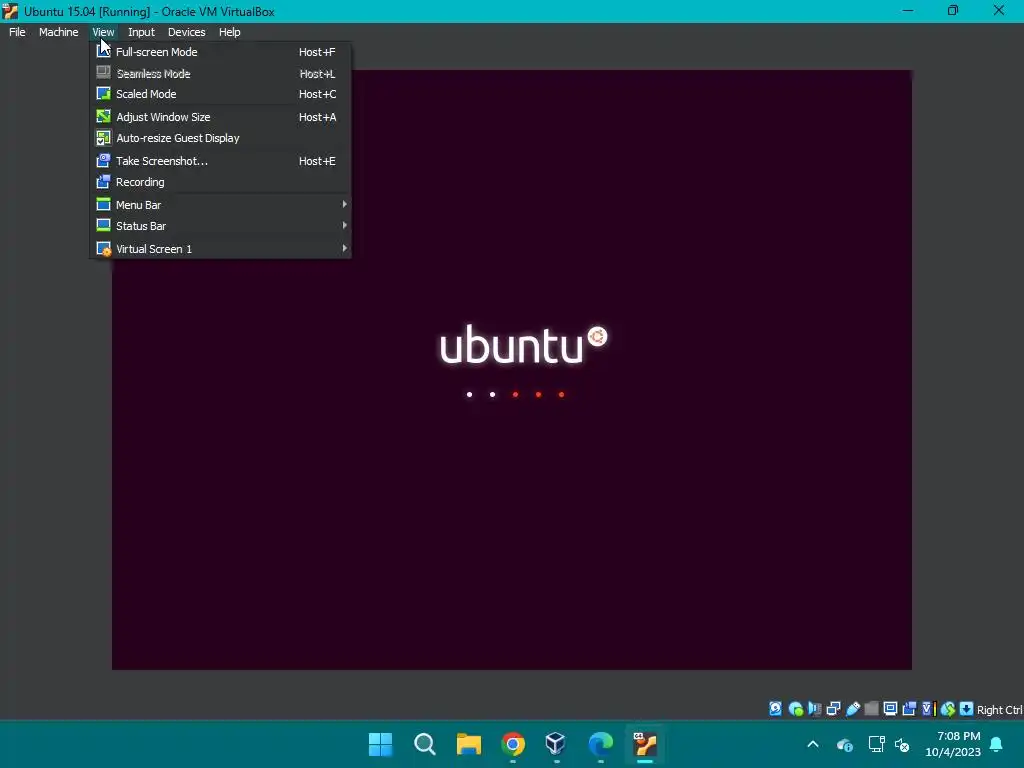Click the Host+F shortcut label
The height and width of the screenshot is (768, 1024).
[x=317, y=52]
